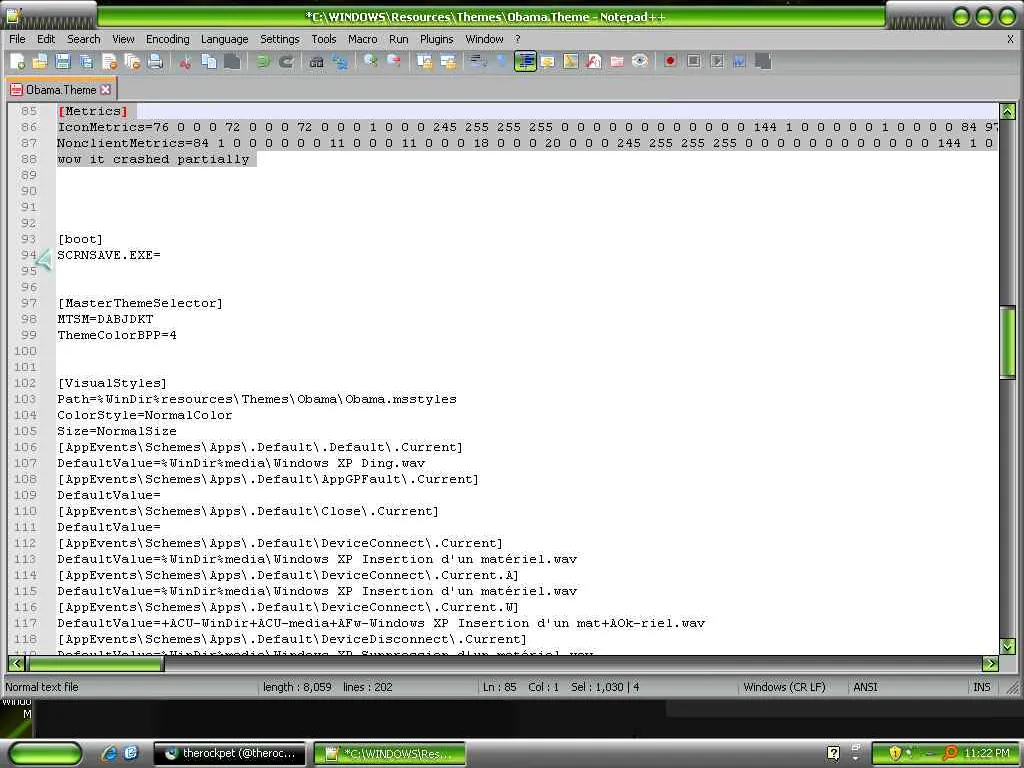The width and height of the screenshot is (1024, 768).
Task: Open the Search menu
Action: 84,39
